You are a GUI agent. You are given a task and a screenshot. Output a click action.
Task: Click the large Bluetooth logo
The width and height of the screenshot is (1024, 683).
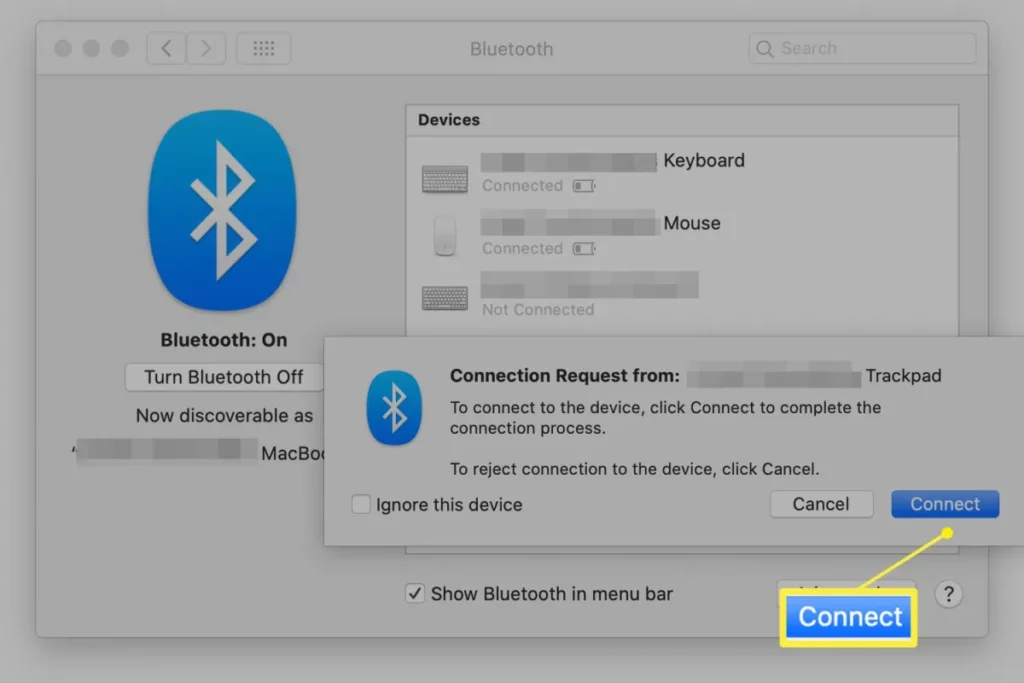[222, 210]
